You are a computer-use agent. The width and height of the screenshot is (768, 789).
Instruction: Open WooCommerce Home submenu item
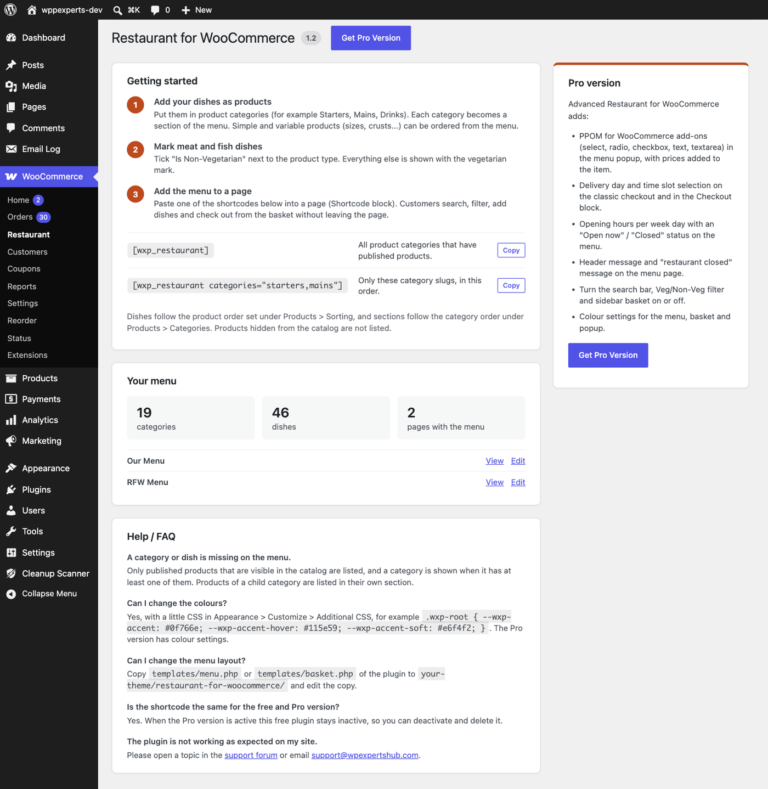point(18,200)
